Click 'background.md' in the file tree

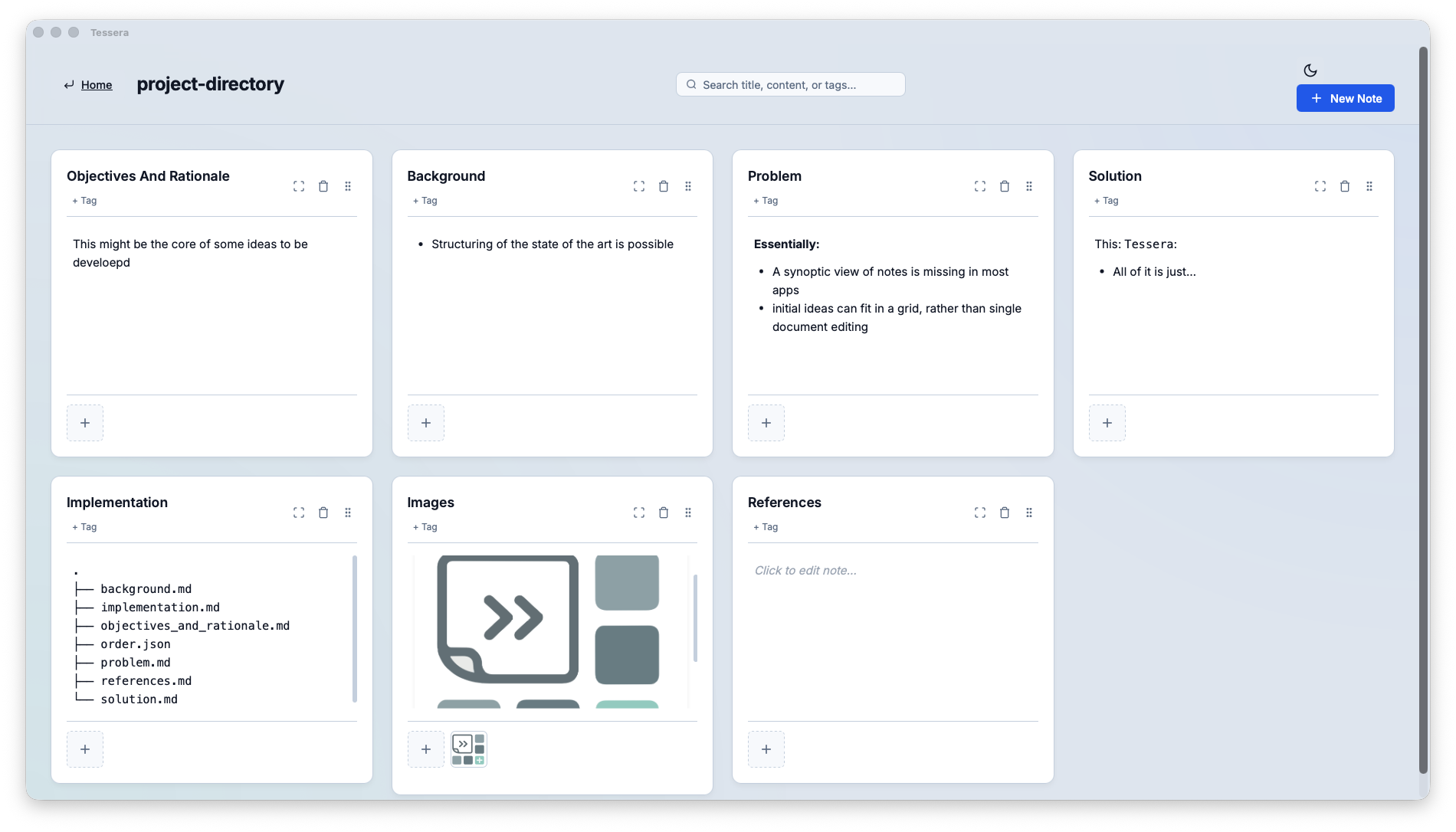(x=146, y=588)
